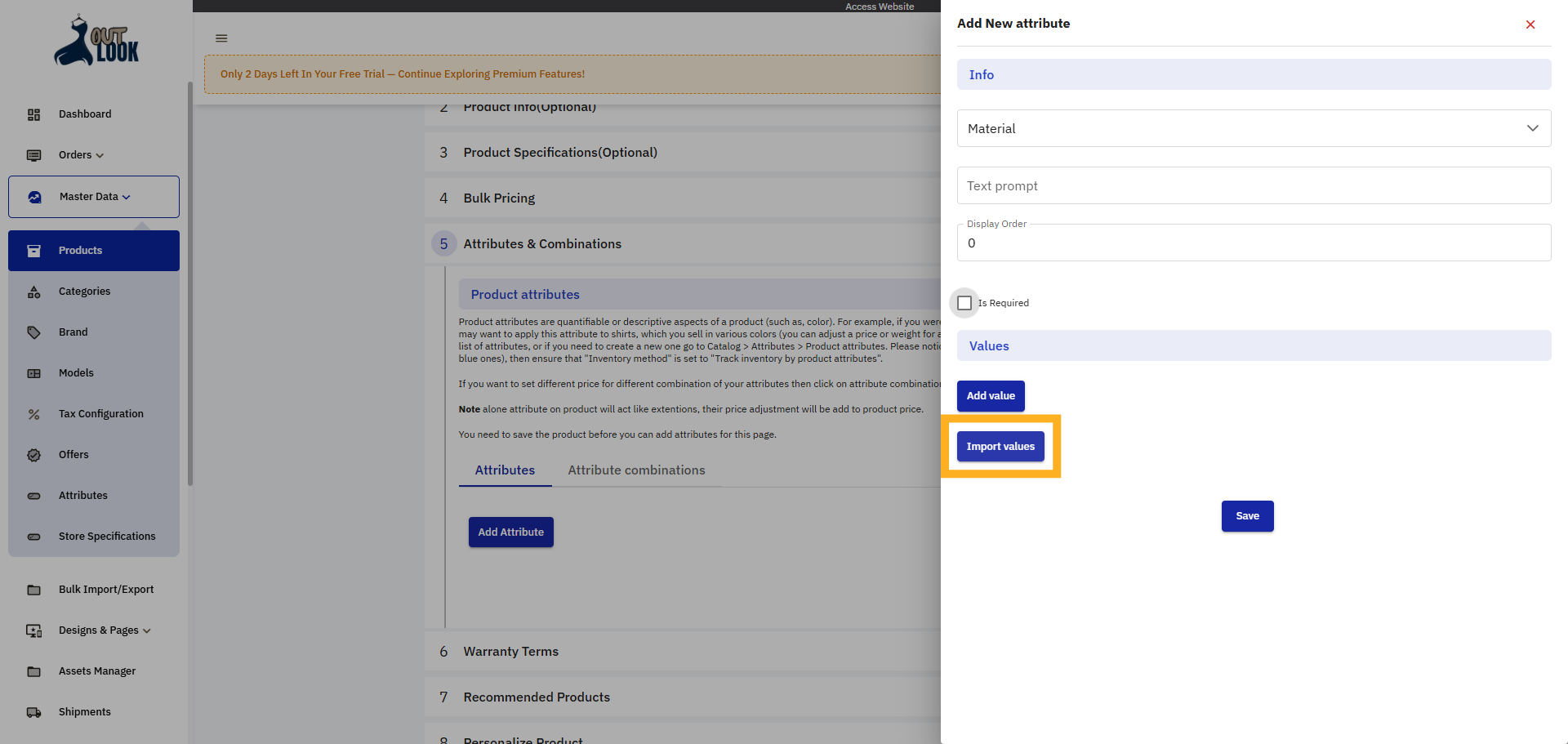1568x744 pixels.
Task: Click the Text prompt input field
Action: (1253, 185)
